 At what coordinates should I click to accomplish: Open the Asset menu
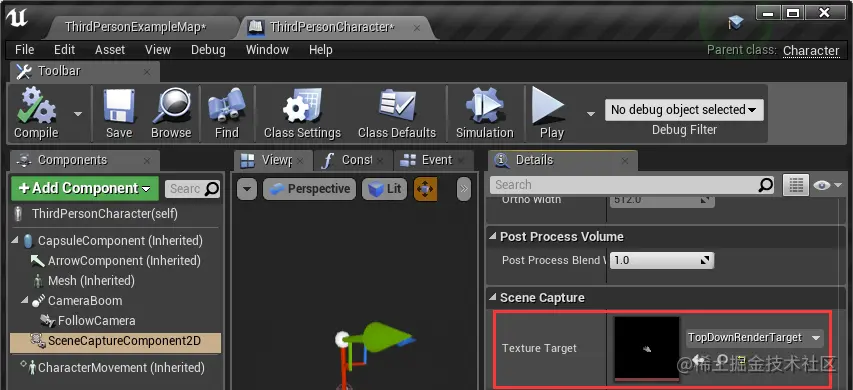(110, 49)
